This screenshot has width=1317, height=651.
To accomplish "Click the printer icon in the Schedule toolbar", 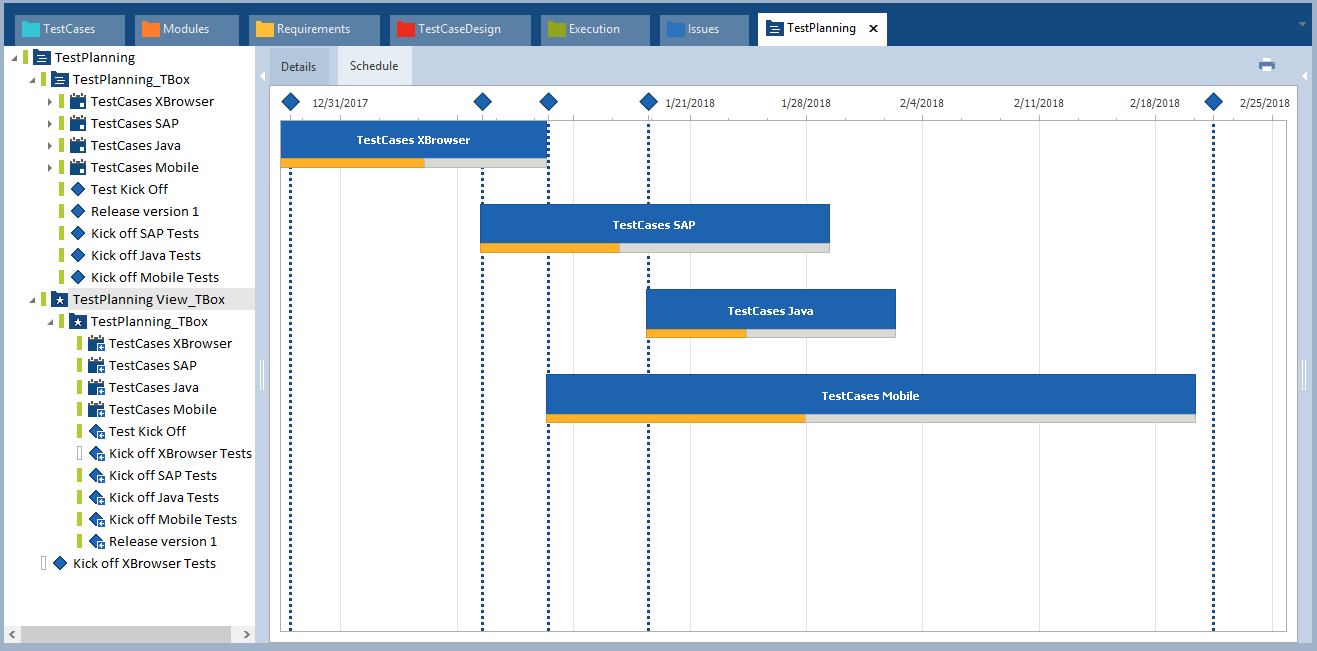I will point(1266,65).
